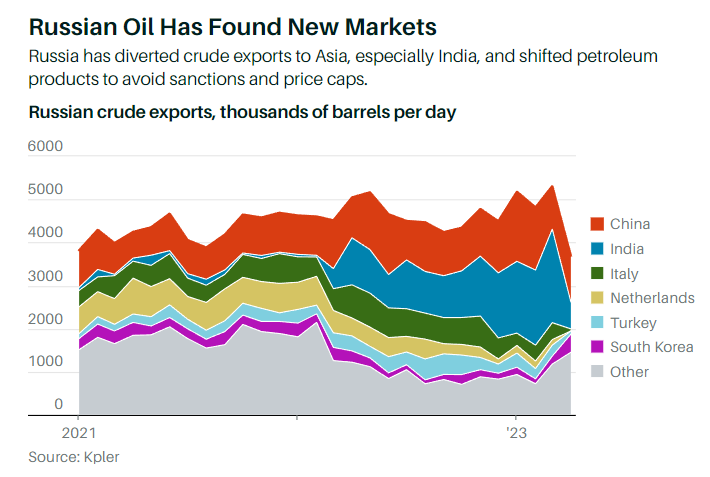
Task: Click the '23 x-axis label
Action: tap(515, 434)
